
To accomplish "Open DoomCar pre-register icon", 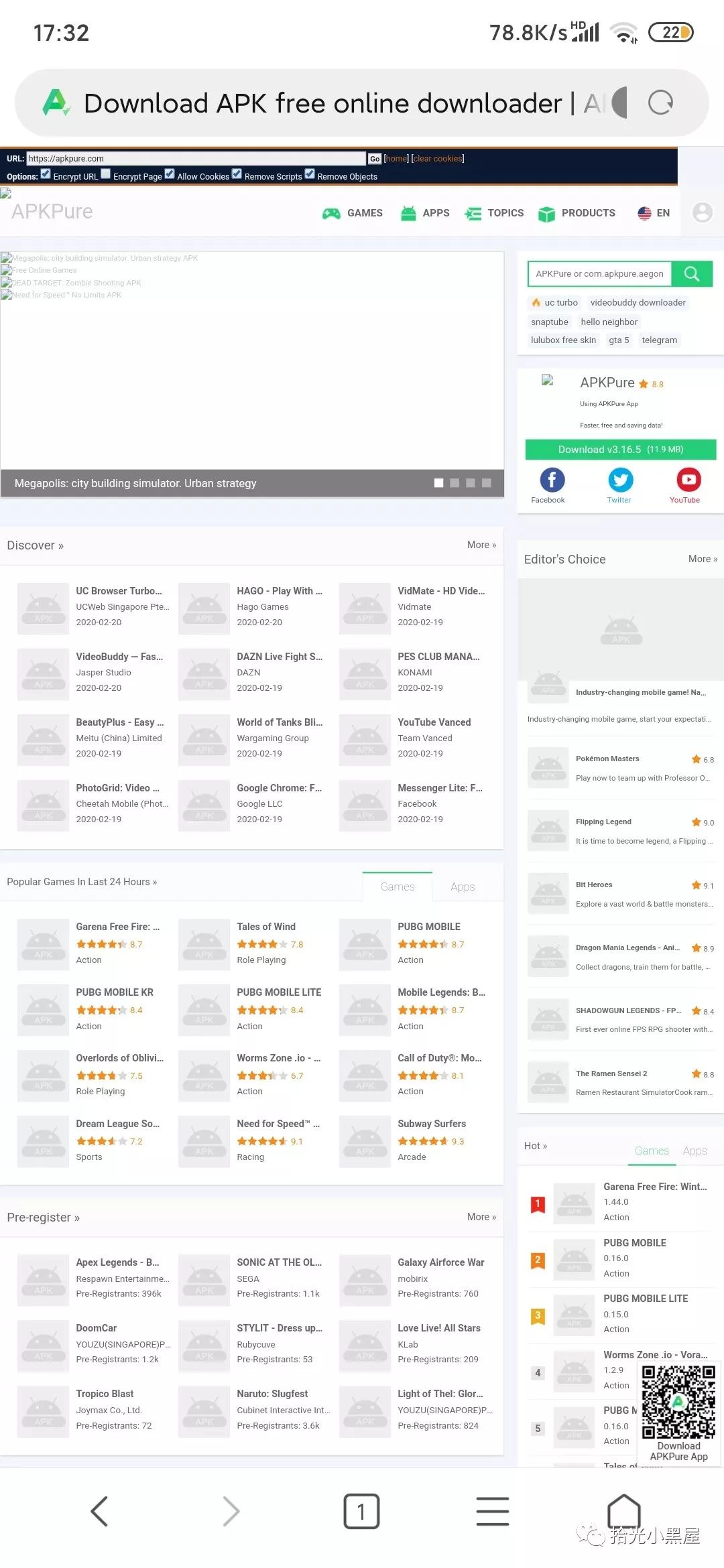I will 43,1346.
